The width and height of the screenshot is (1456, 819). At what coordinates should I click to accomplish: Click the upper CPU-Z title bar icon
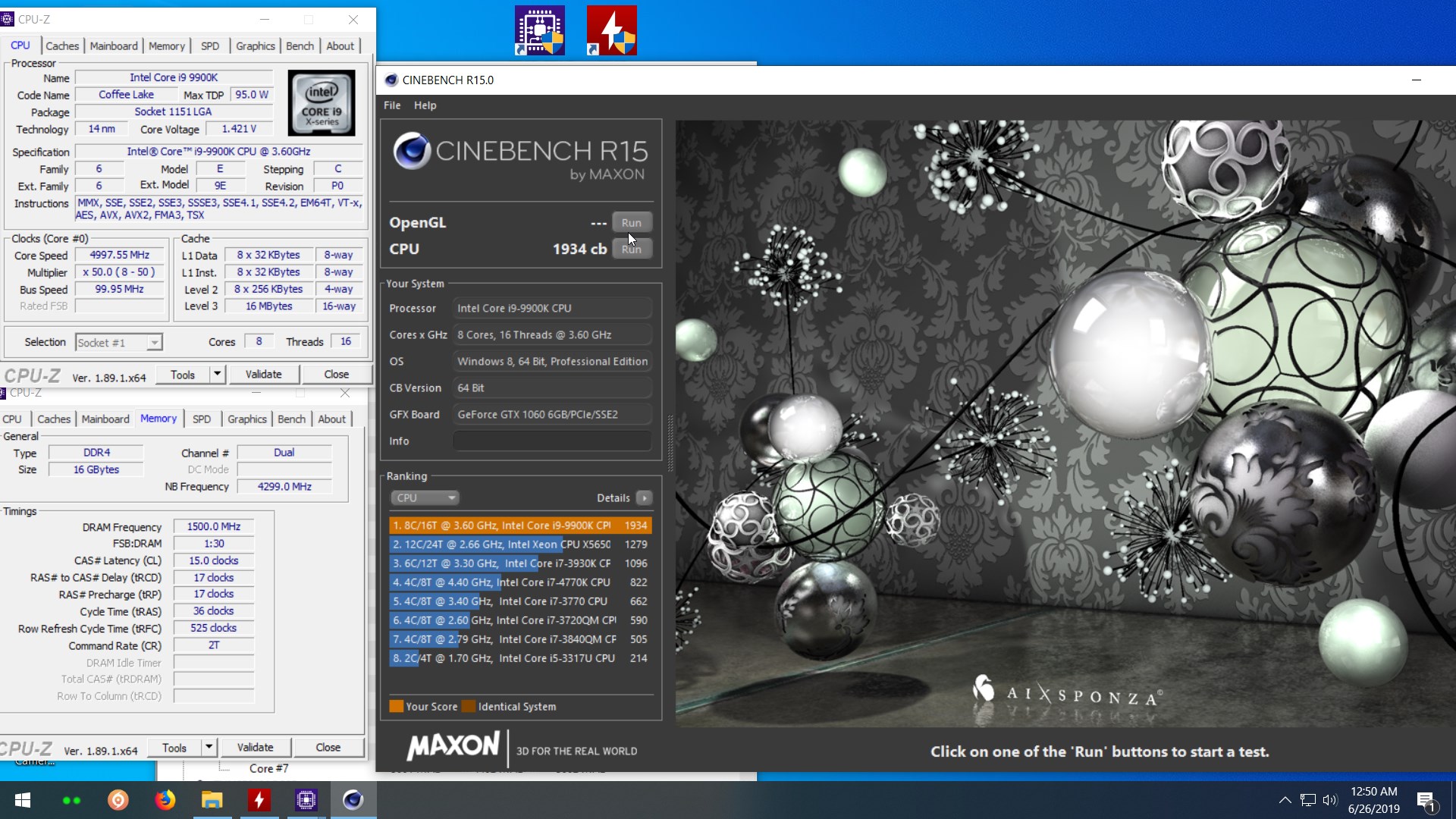click(8, 19)
